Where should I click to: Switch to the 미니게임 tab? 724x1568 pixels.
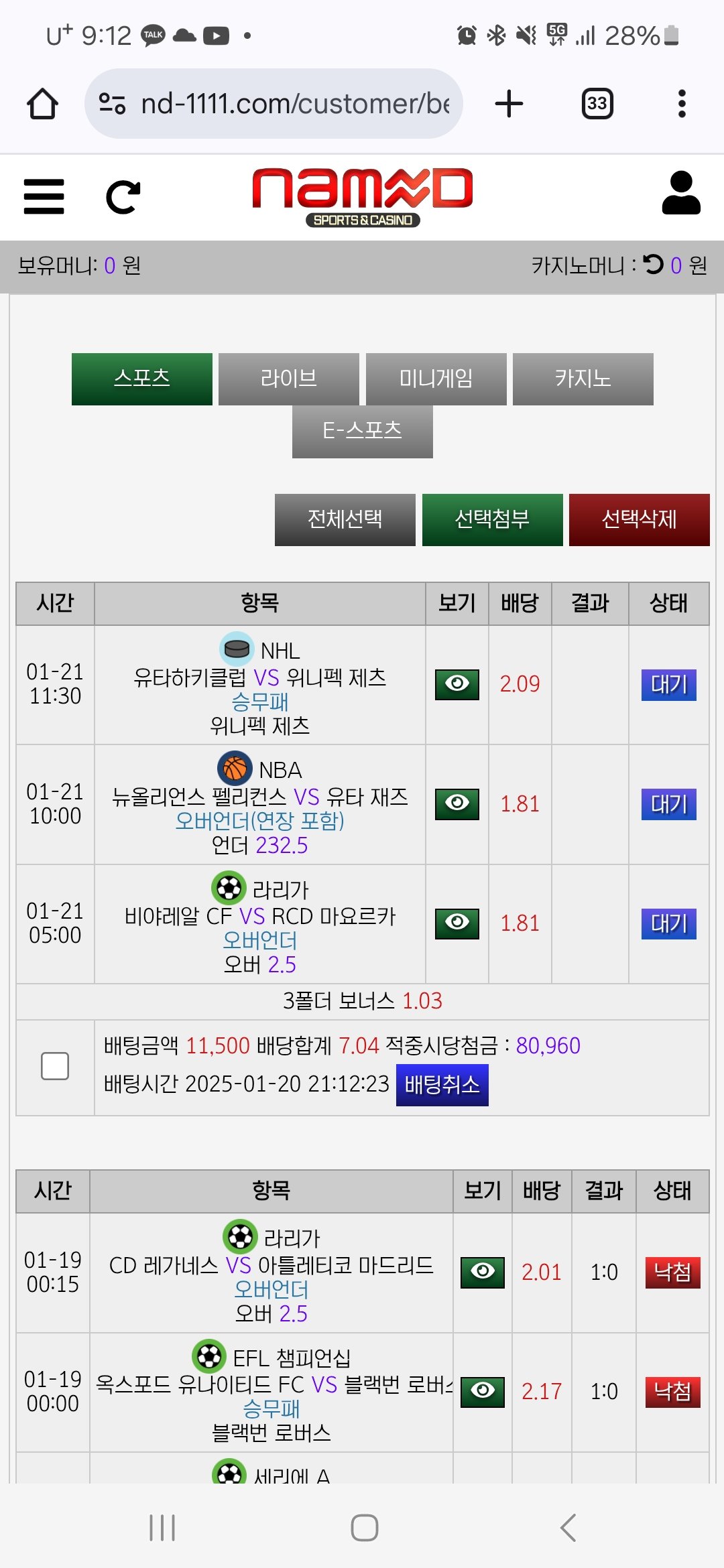[436, 379]
